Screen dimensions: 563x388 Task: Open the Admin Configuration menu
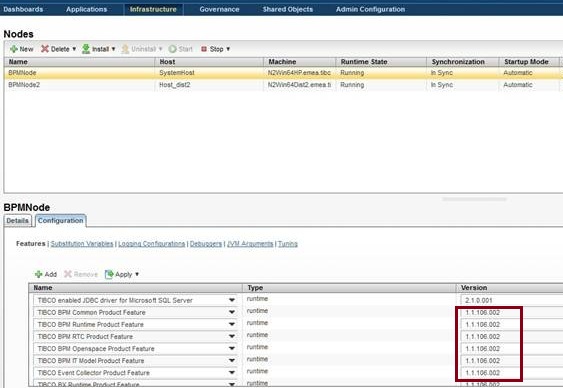371,9
